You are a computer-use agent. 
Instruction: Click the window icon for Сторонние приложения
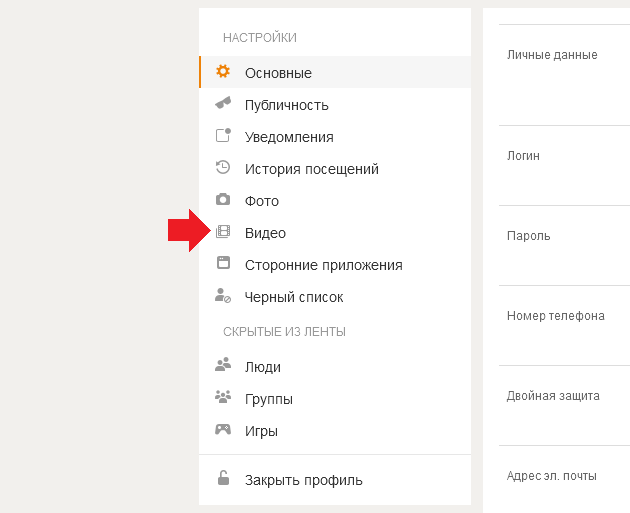coord(223,263)
